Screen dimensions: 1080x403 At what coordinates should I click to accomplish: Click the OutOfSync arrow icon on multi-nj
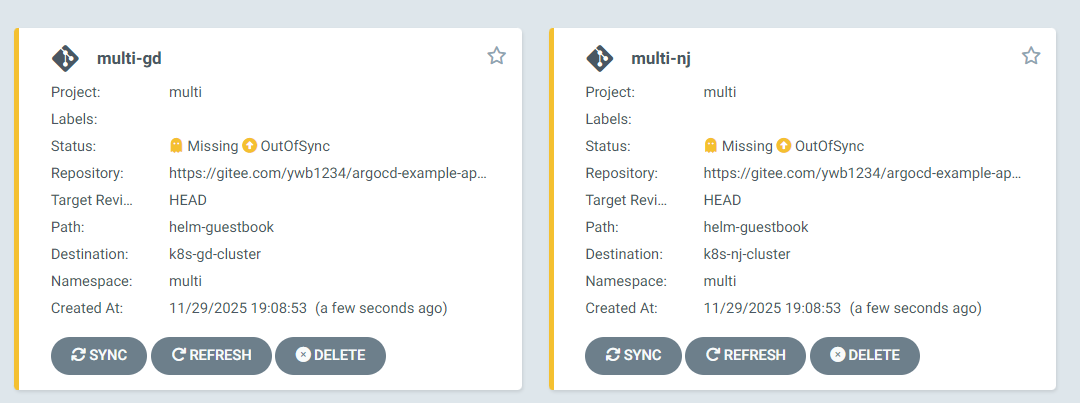point(783,145)
